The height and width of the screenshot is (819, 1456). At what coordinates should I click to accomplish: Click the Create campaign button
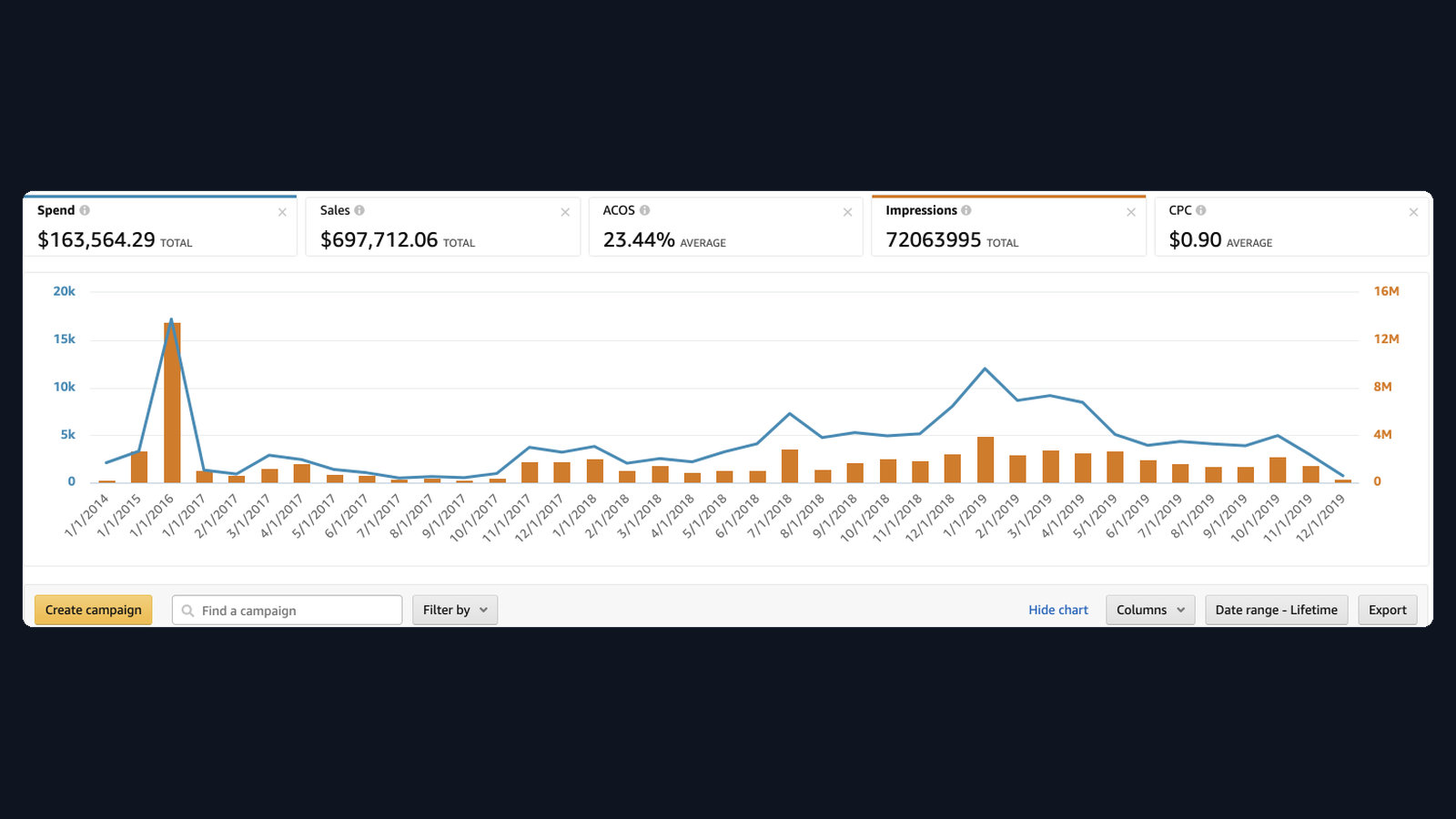[94, 610]
